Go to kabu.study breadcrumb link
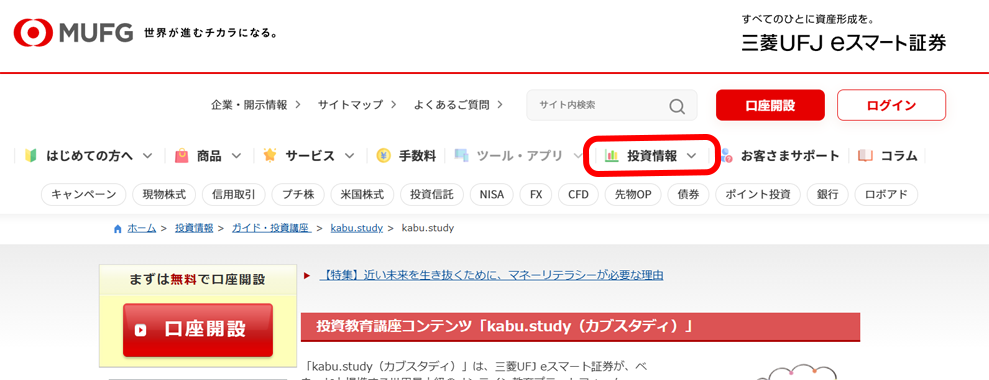The image size is (989, 380). [x=356, y=229]
